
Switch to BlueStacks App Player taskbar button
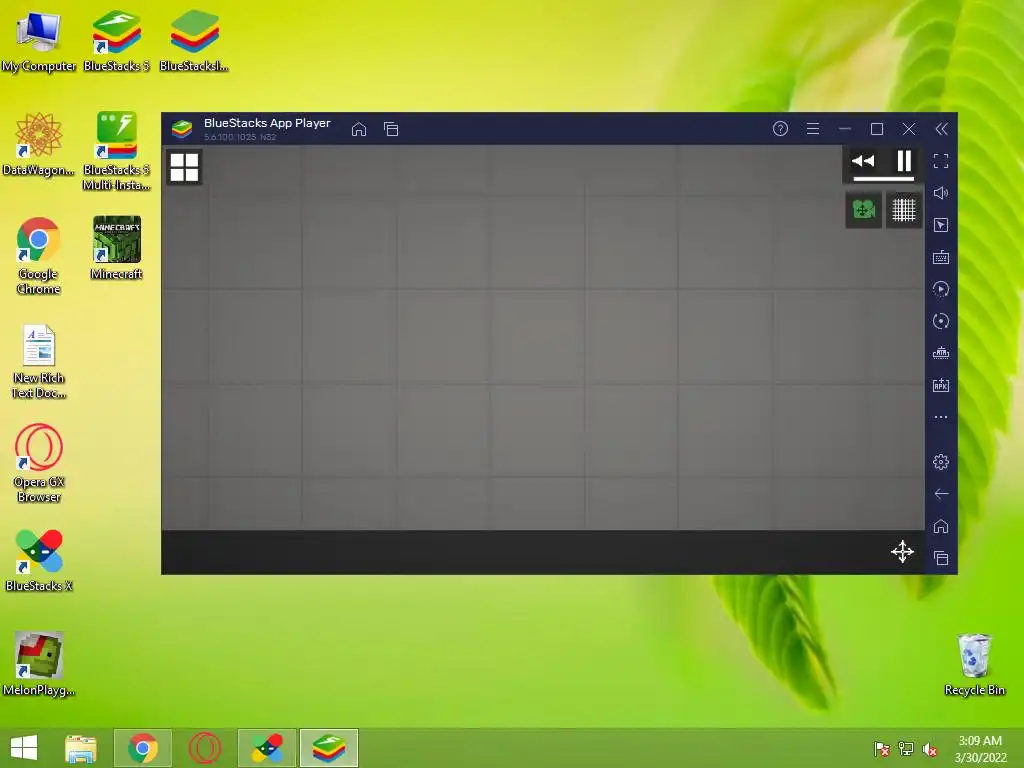point(328,748)
